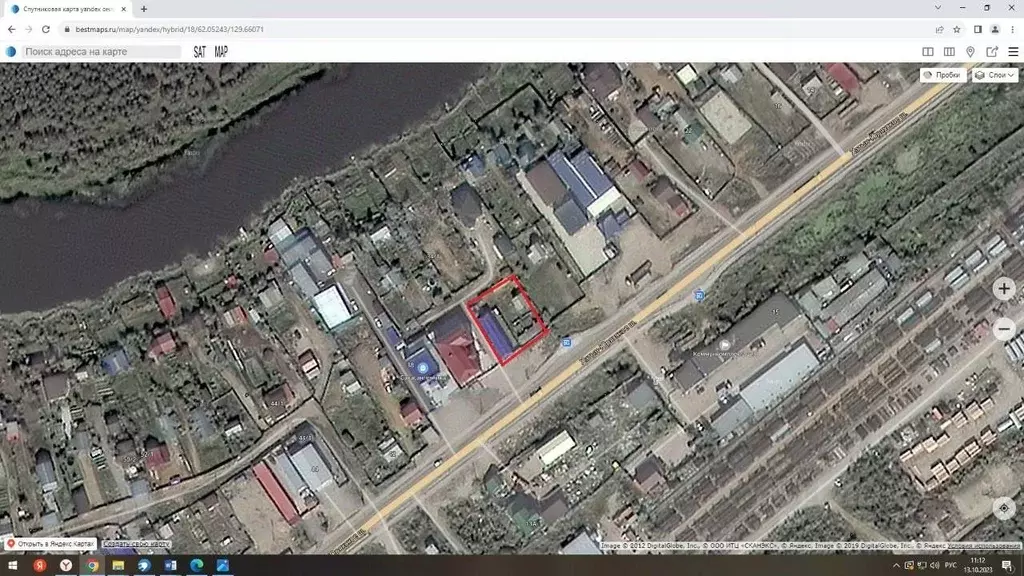Image resolution: width=1024 pixels, height=576 pixels.
Task: Open the hamburger menu in the map toolbar
Action: (x=1013, y=52)
